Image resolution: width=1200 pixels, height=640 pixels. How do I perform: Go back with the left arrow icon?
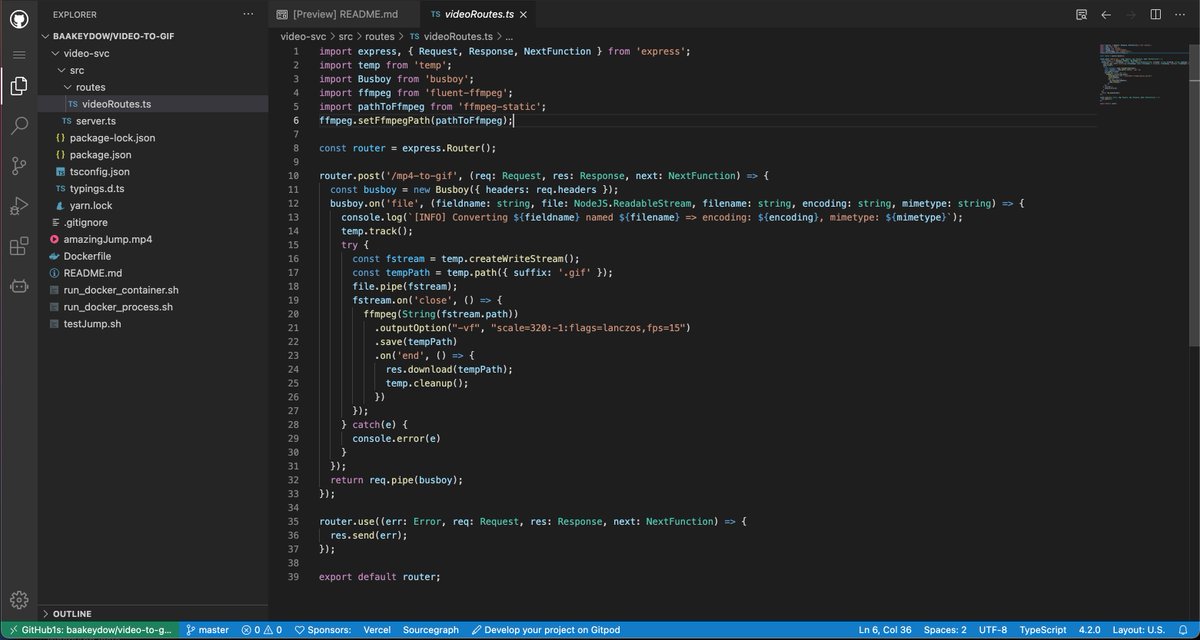click(1106, 15)
